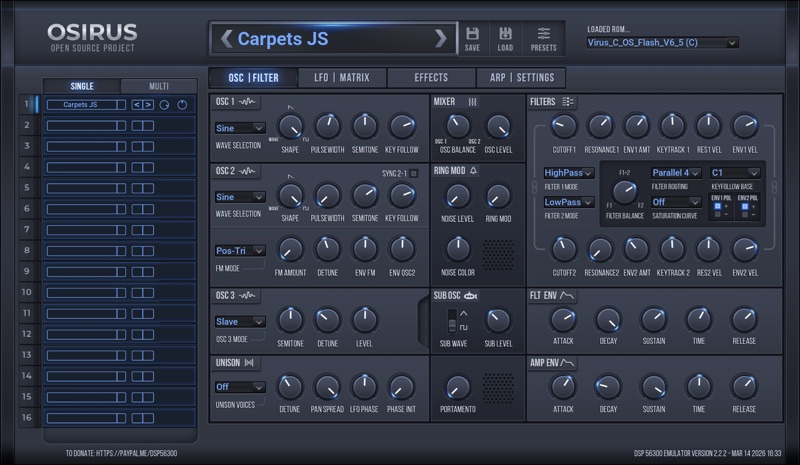This screenshot has height=465, width=800.
Task: Open Filter Routing Parallel 4 dropdown
Action: (676, 173)
